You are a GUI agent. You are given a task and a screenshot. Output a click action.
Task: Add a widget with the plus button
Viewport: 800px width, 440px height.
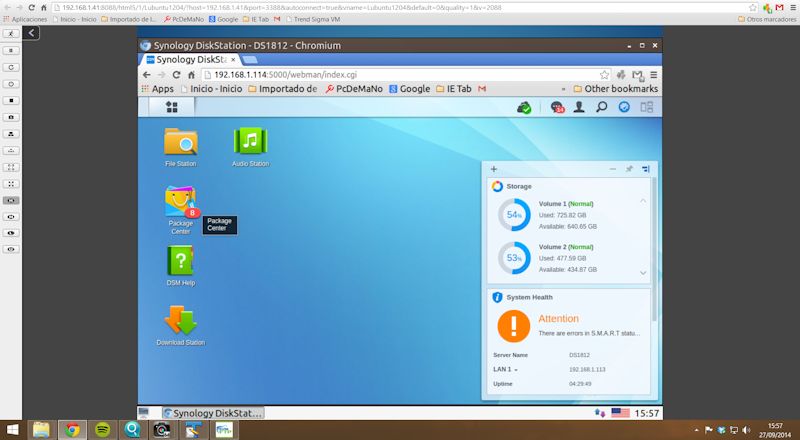493,169
